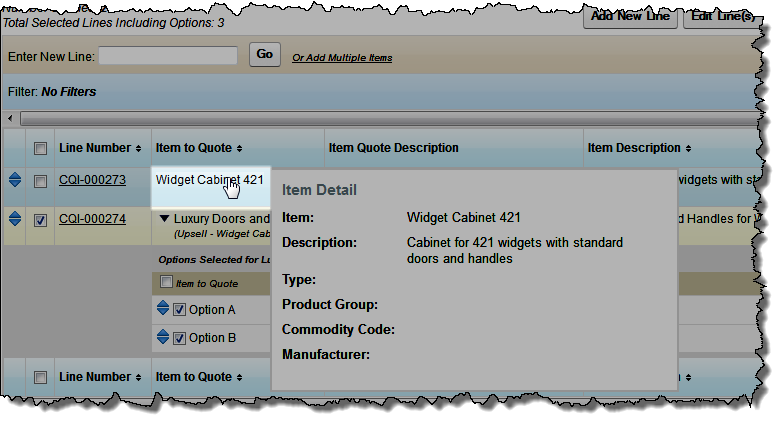Open the Or Add Multiple Items link

point(342,58)
